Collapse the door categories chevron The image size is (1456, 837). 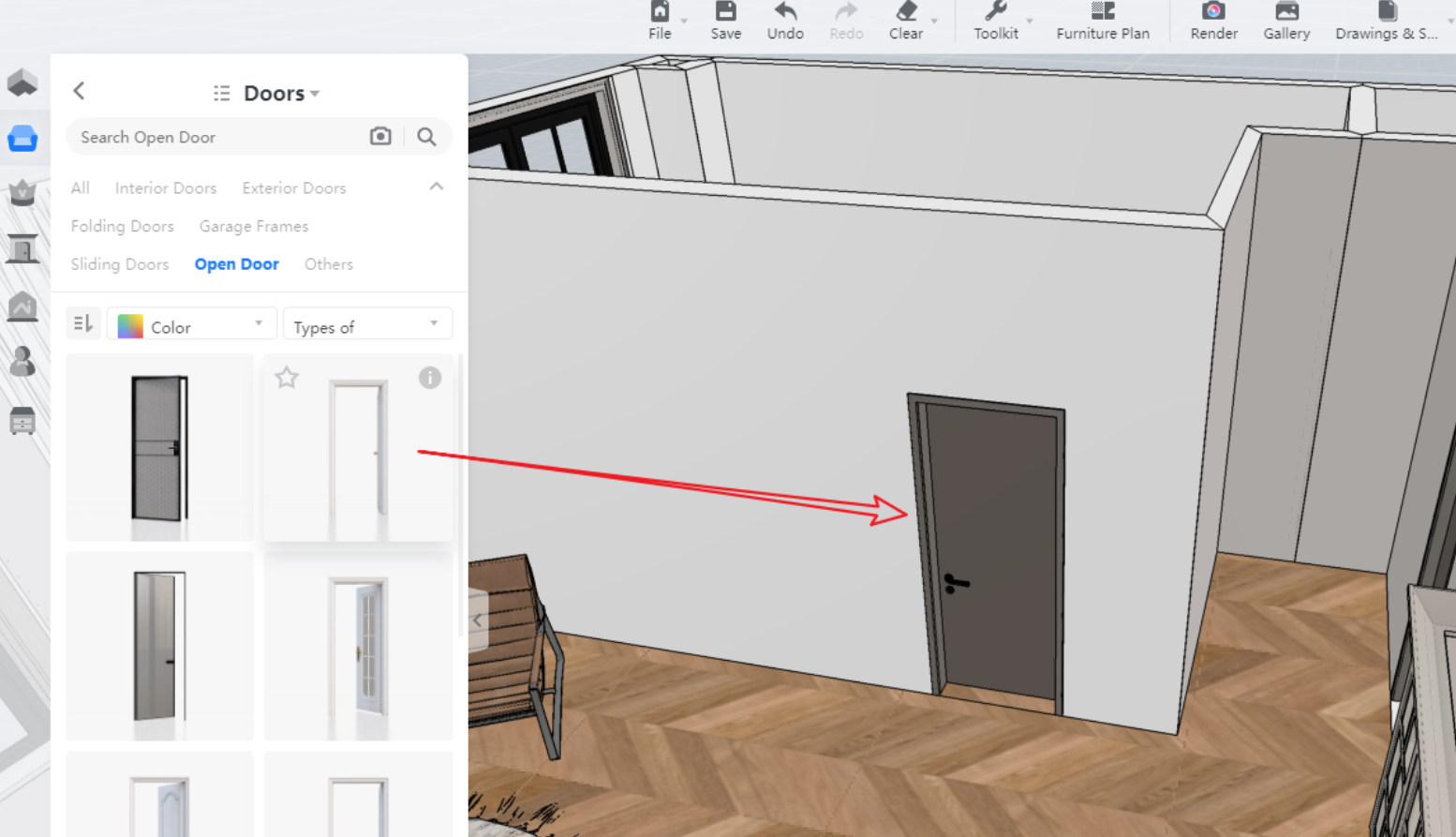point(437,187)
